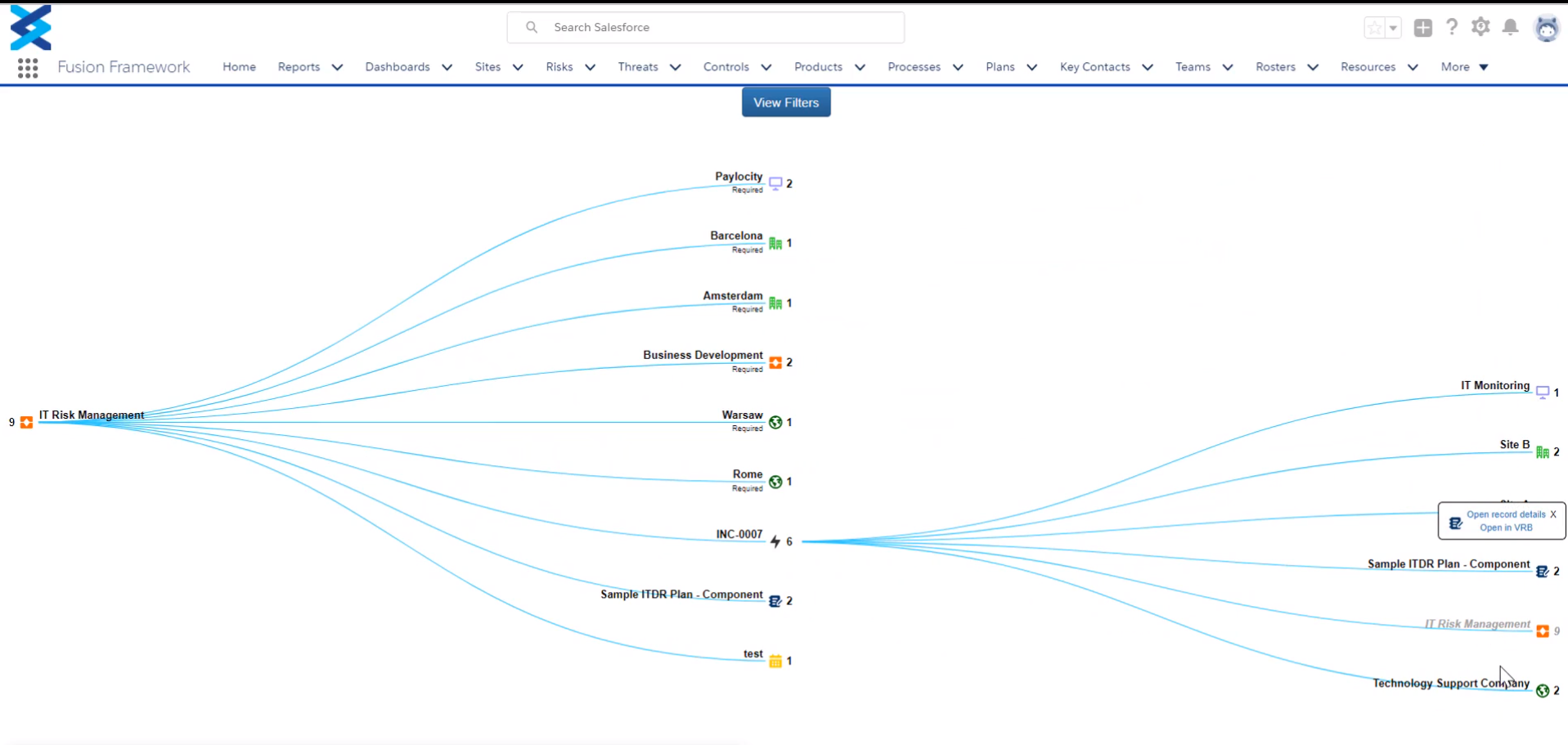This screenshot has width=1568, height=745.
Task: Open the Risks tab
Action: (x=559, y=67)
